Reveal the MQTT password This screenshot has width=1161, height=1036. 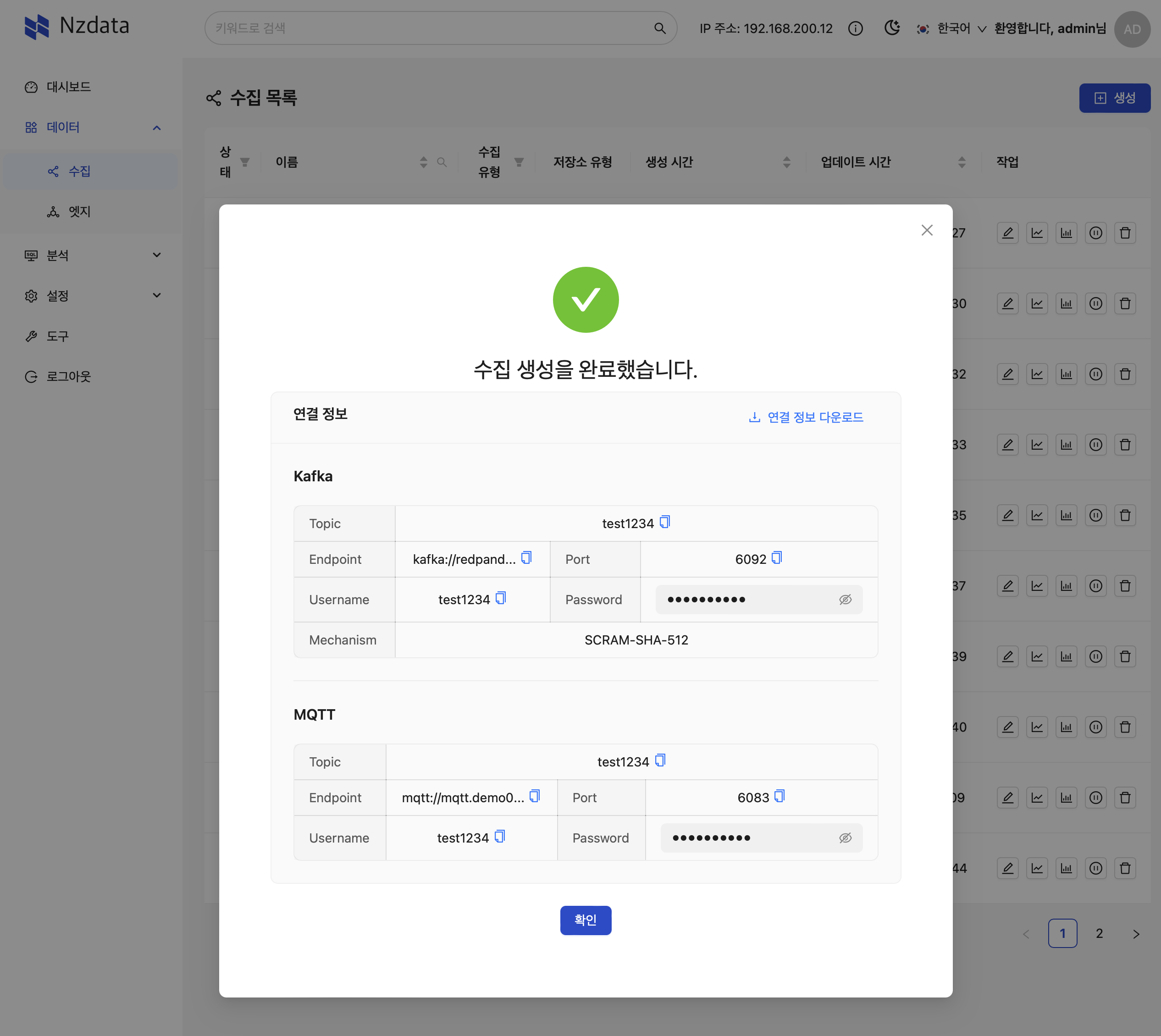[845, 838]
